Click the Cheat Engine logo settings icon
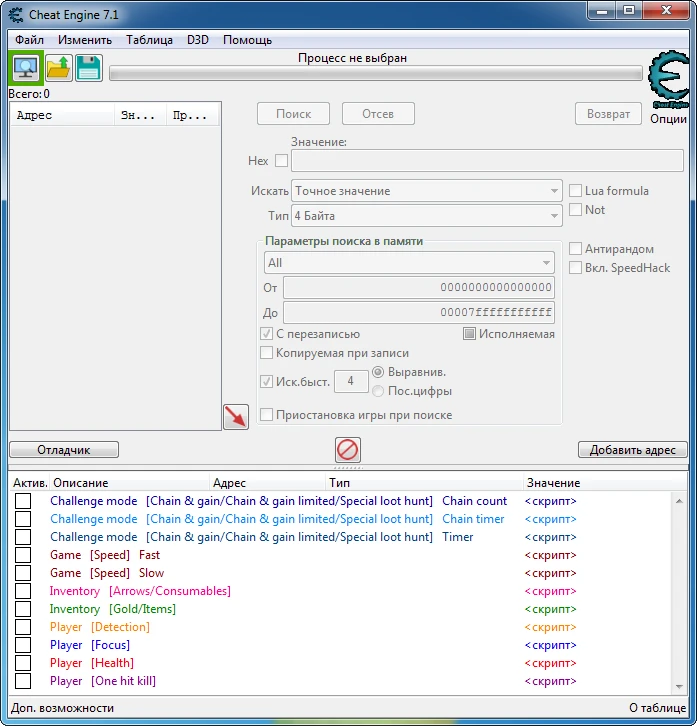 669,80
